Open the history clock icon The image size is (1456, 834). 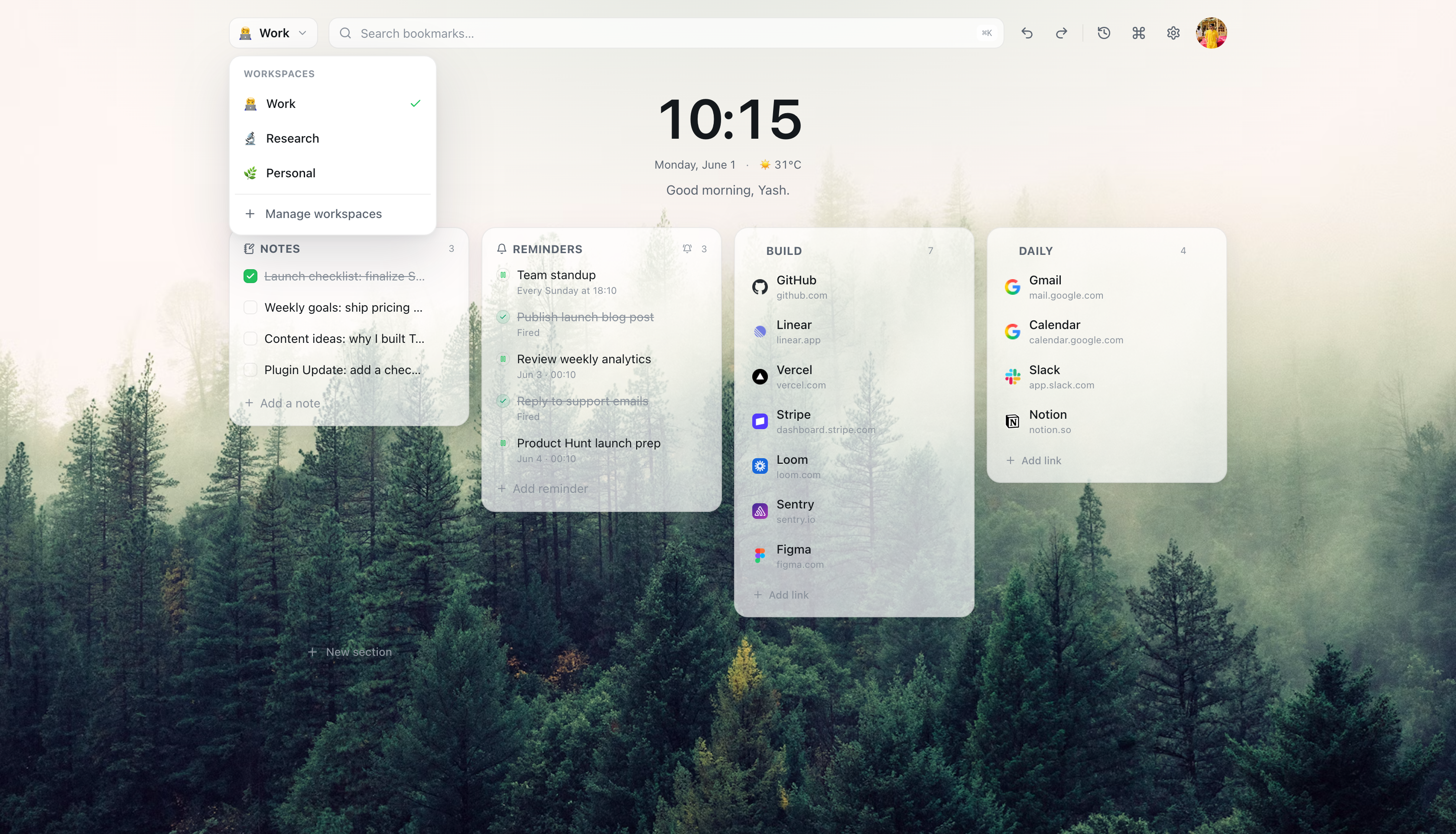coord(1104,33)
